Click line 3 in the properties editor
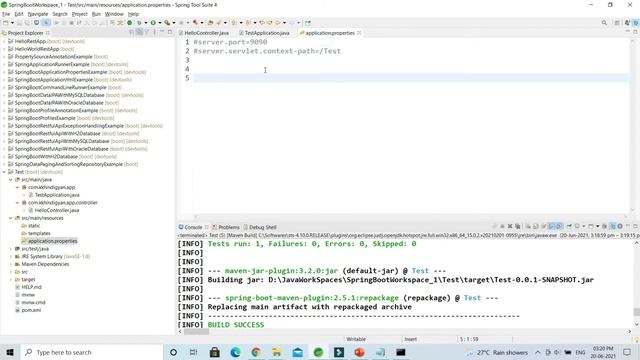Viewport: 640px width, 360px height. pos(410,60)
